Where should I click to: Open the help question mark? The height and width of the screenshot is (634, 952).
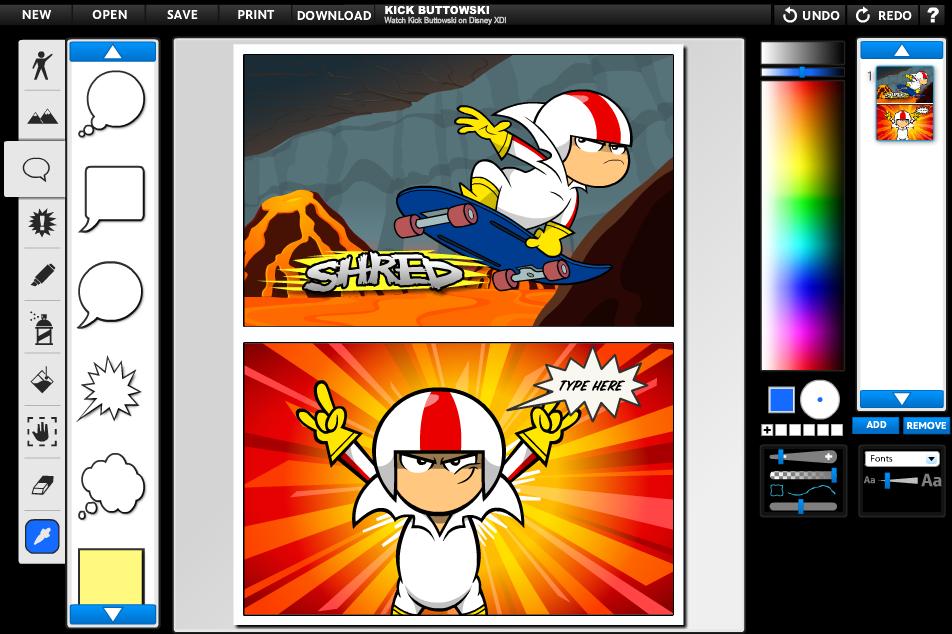click(933, 15)
